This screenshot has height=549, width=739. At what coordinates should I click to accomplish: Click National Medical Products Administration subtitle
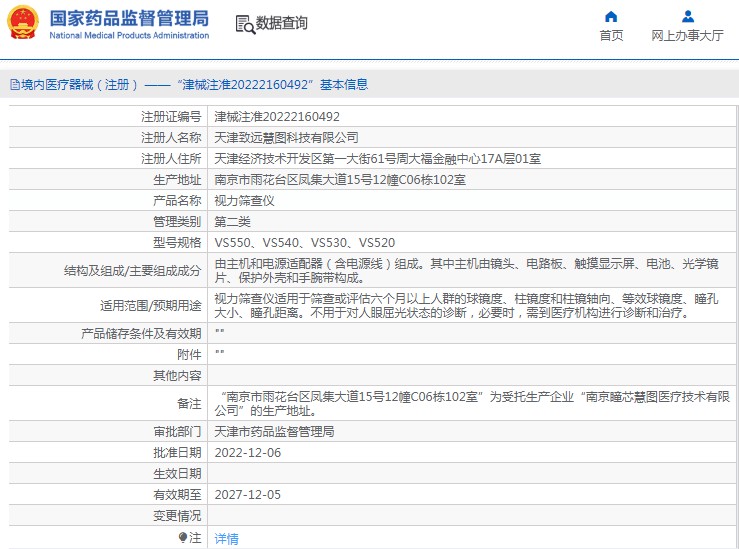129,35
